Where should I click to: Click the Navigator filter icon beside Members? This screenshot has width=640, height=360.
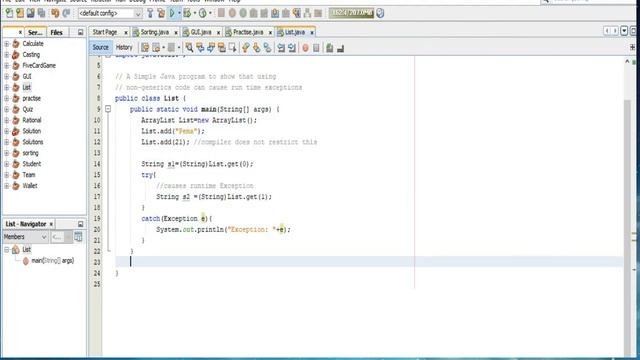coord(78,237)
